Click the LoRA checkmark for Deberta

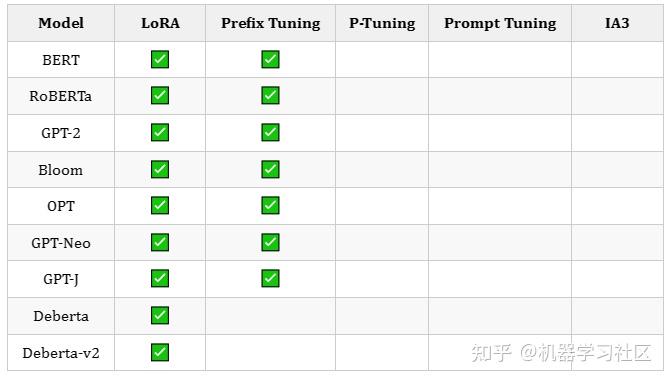pyautogui.click(x=160, y=315)
